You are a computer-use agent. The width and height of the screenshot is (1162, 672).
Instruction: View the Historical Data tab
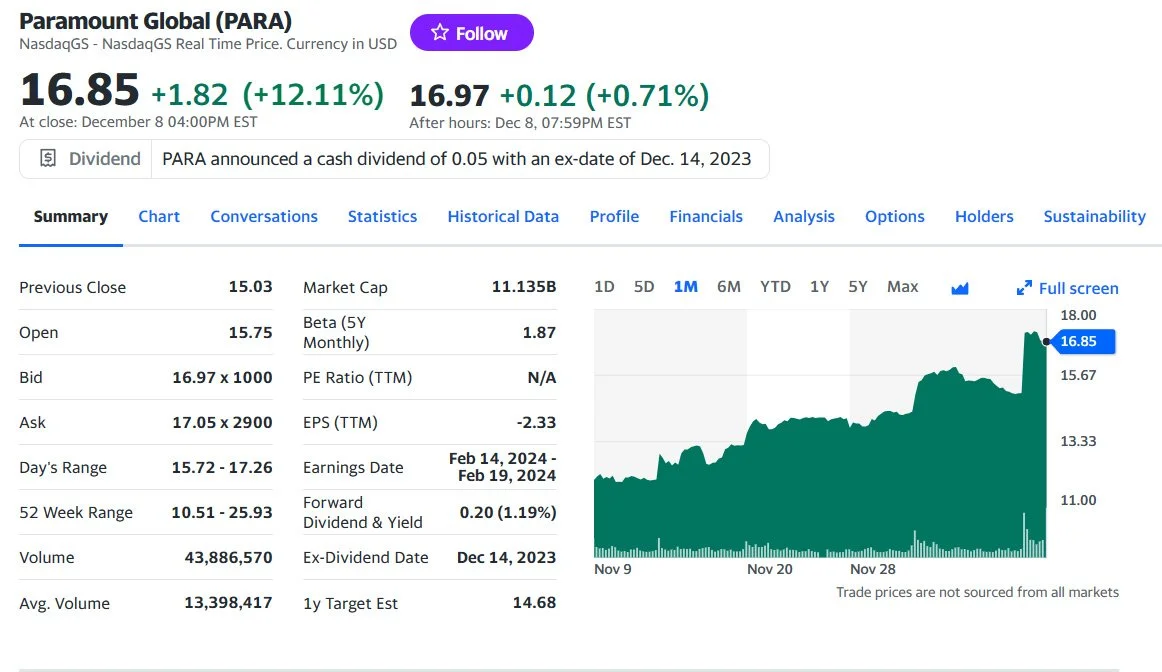click(503, 216)
